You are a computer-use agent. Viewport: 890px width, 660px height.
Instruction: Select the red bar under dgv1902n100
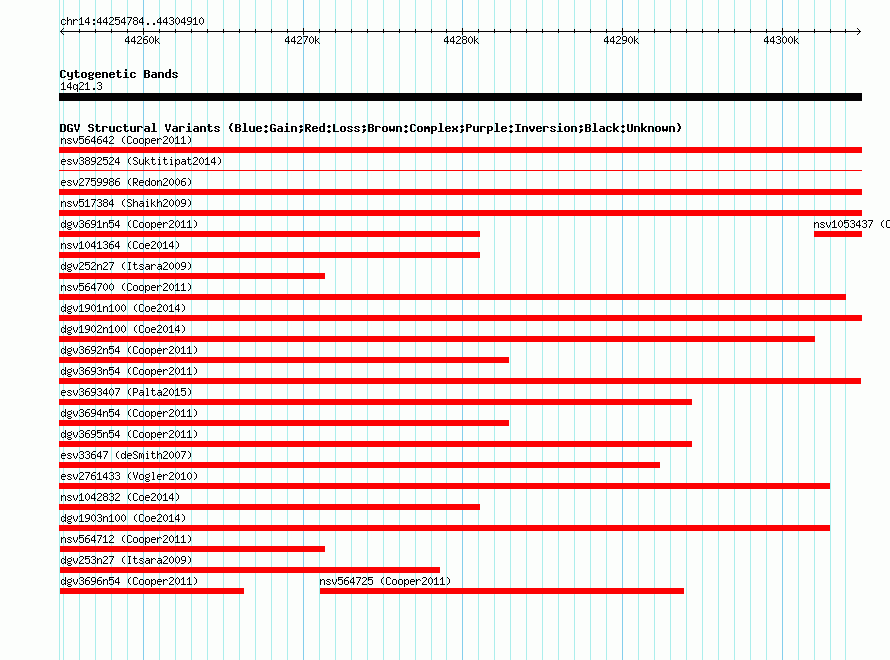[x=437, y=339]
